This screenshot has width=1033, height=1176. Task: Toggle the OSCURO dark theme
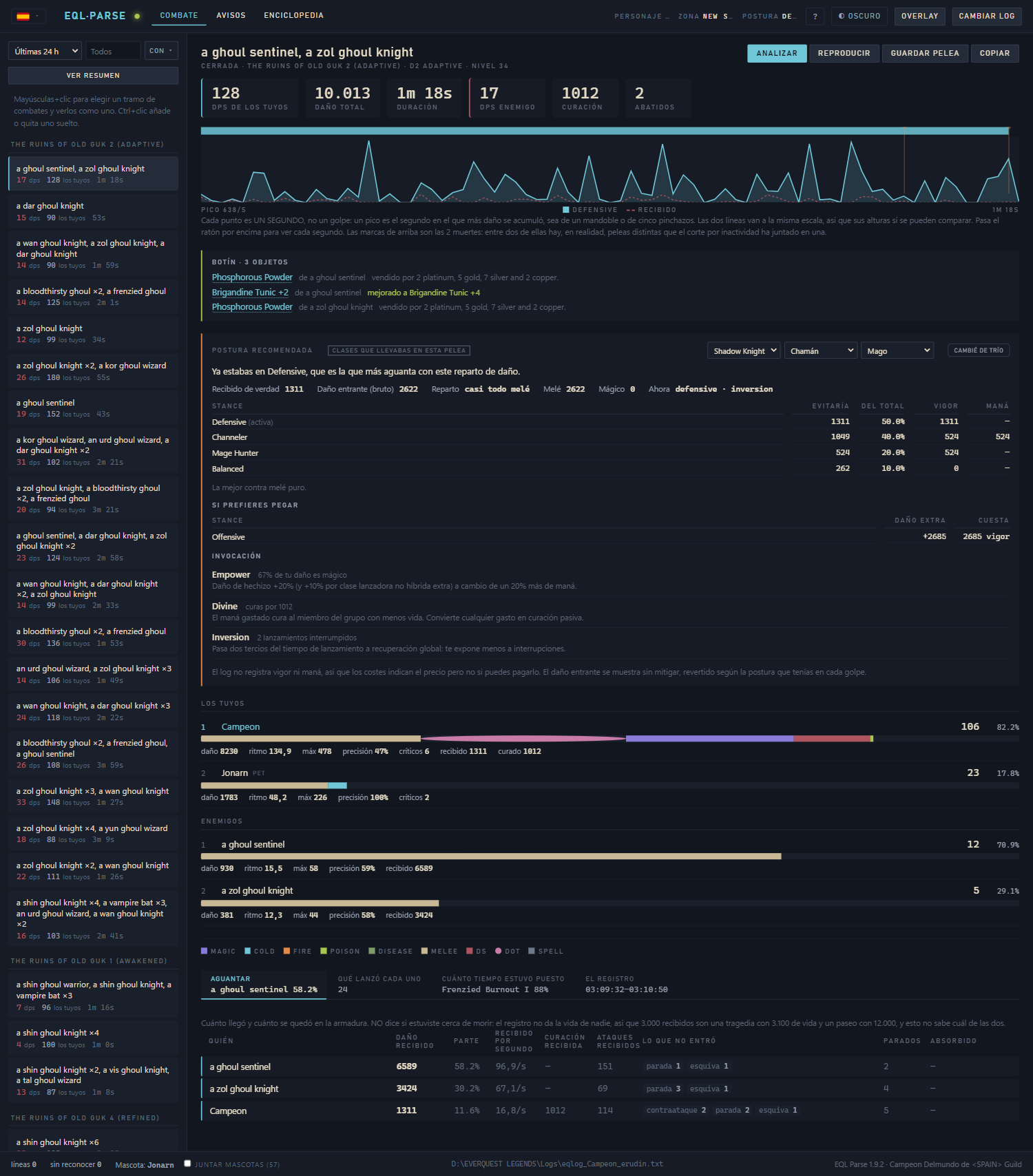tap(859, 16)
